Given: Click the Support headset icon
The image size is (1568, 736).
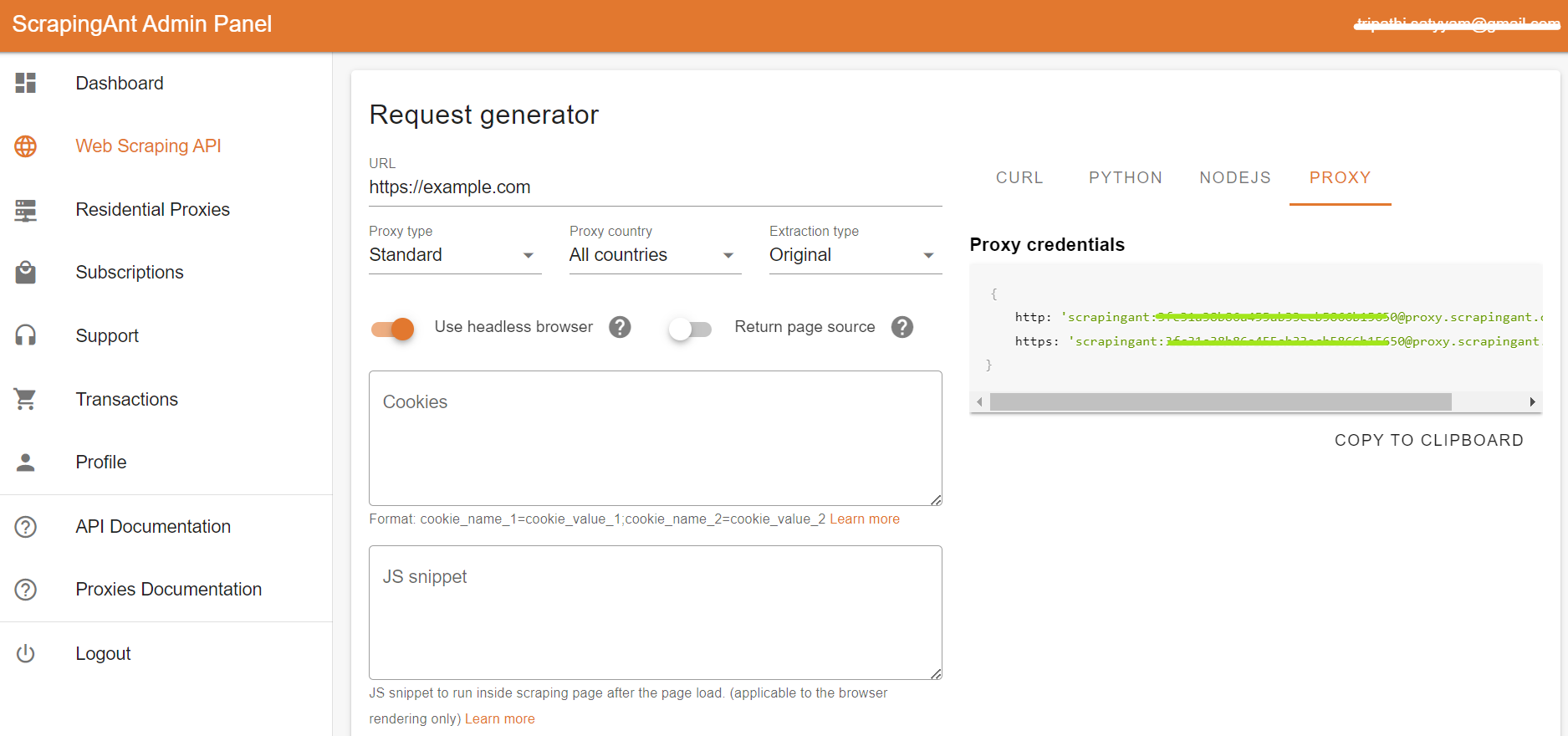Looking at the screenshot, I should [26, 335].
